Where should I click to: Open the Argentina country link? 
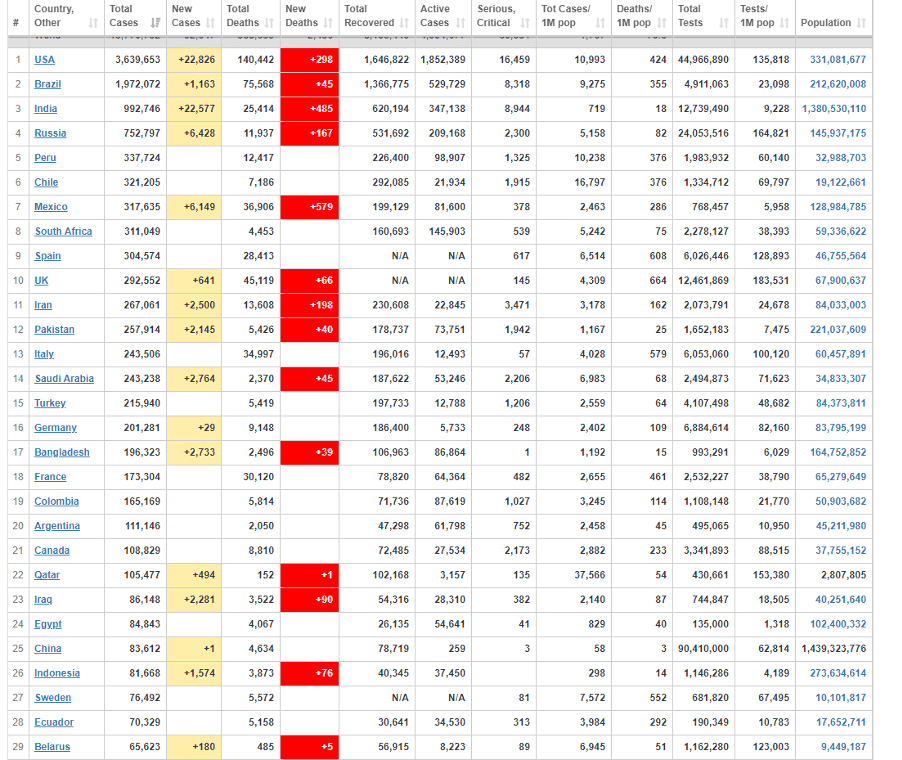click(57, 526)
